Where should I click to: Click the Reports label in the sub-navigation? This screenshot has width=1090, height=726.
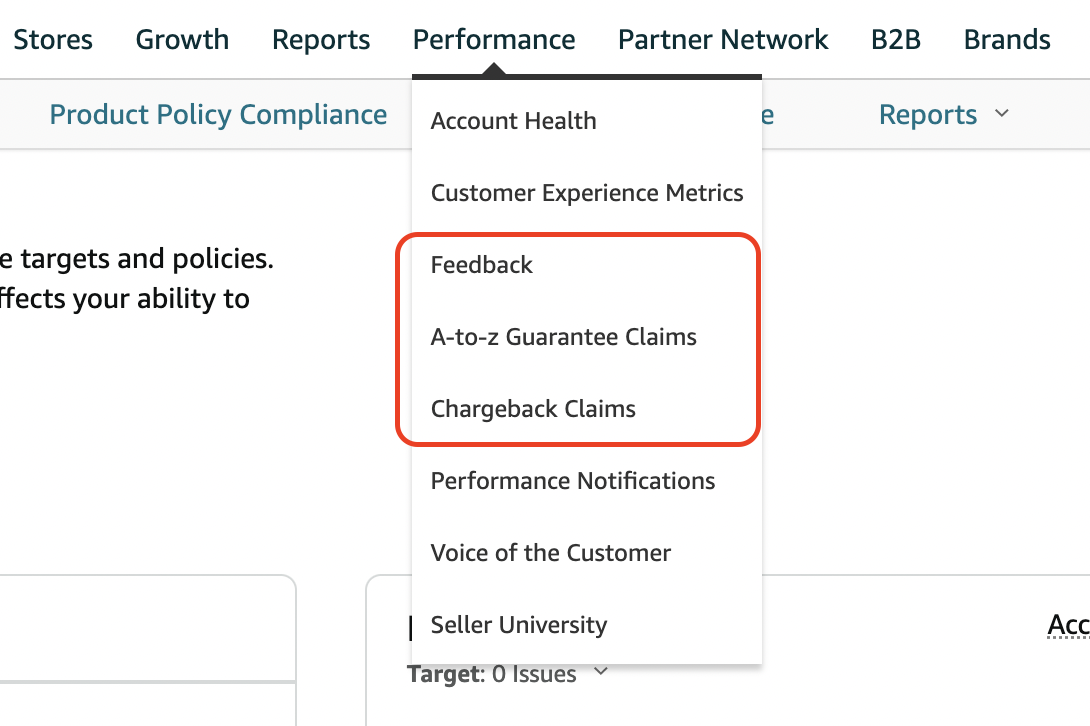pyautogui.click(x=928, y=115)
